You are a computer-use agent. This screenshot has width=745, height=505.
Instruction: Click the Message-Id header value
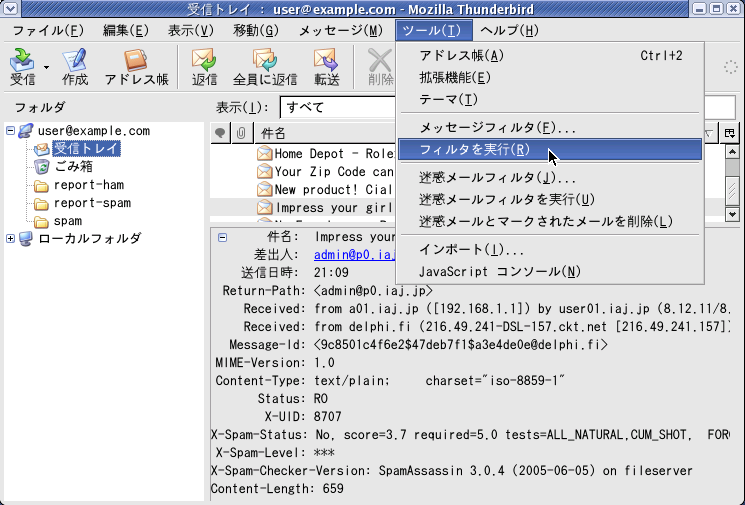point(461,345)
